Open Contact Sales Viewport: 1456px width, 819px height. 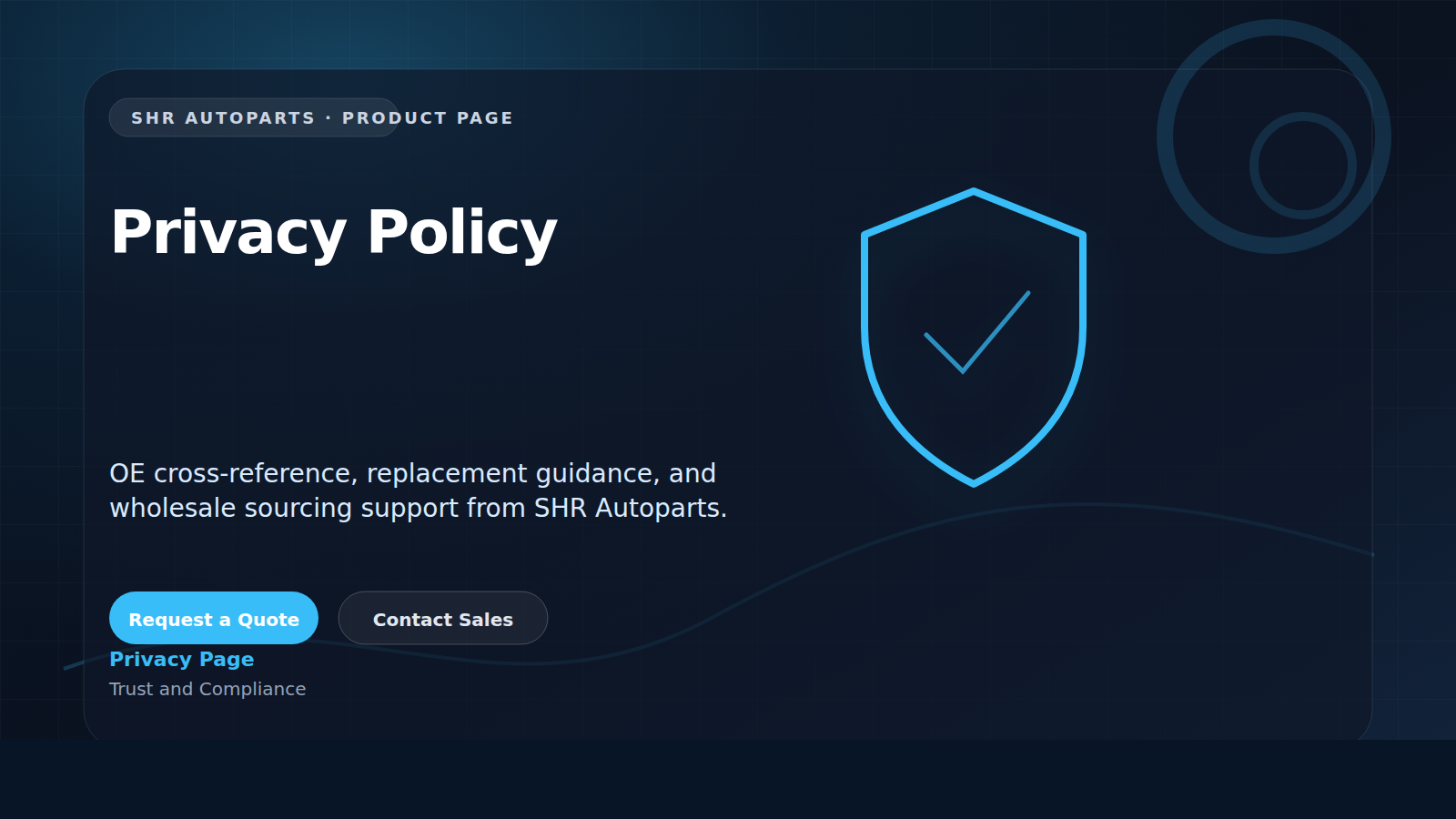point(443,618)
